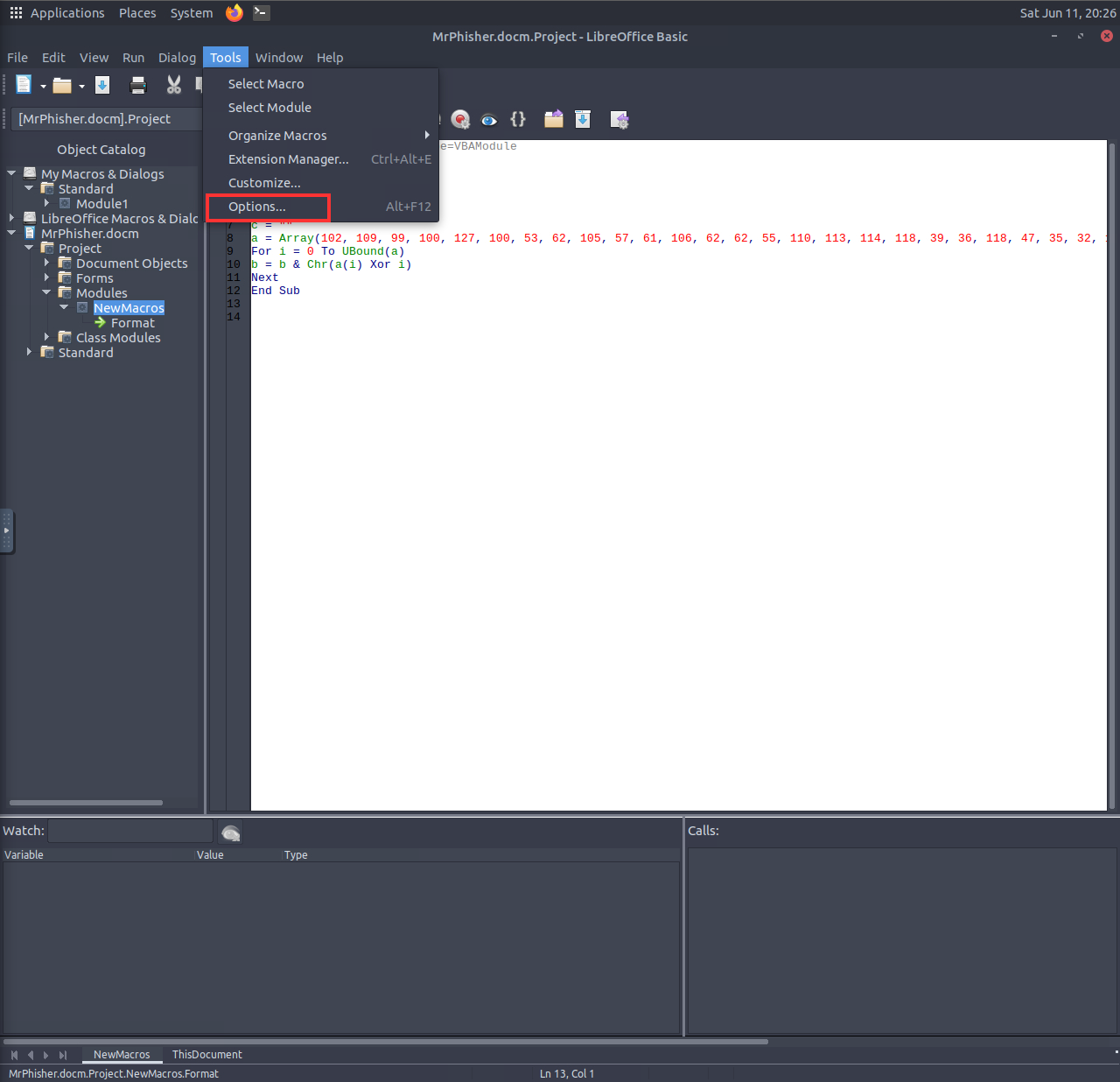Screen dimensions: 1120x1082
Task: Collapse the Standard library under My Macros
Action: 29,188
